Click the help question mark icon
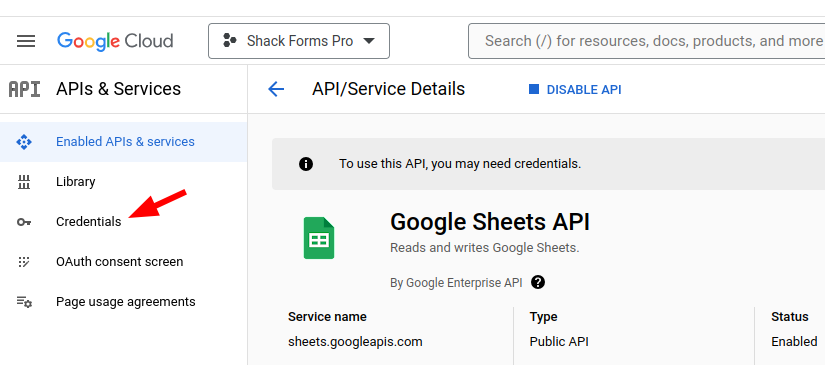 [538, 282]
